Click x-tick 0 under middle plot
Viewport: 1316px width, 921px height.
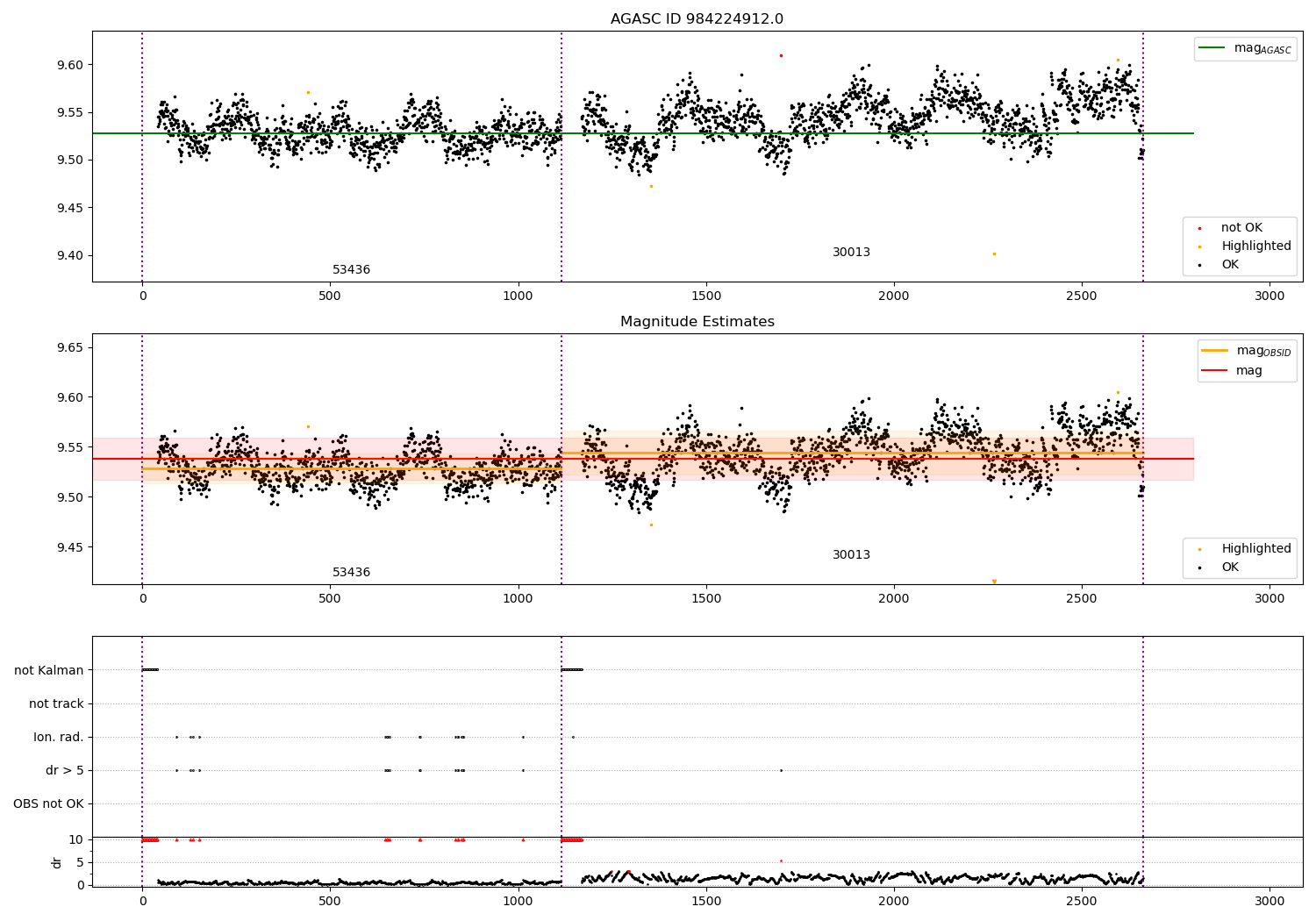pyautogui.click(x=142, y=599)
